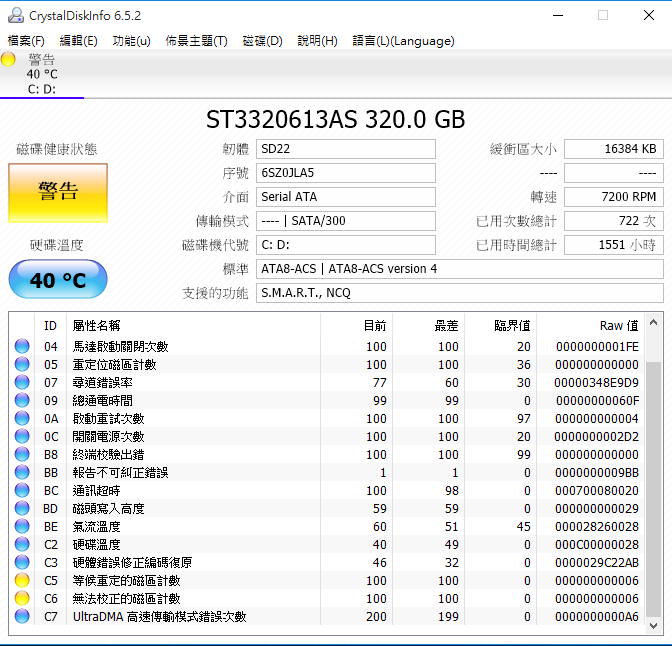Select the C: D: disk tab with 警告 label
Screen dimensions: 672x646
pyautogui.click(x=42, y=74)
